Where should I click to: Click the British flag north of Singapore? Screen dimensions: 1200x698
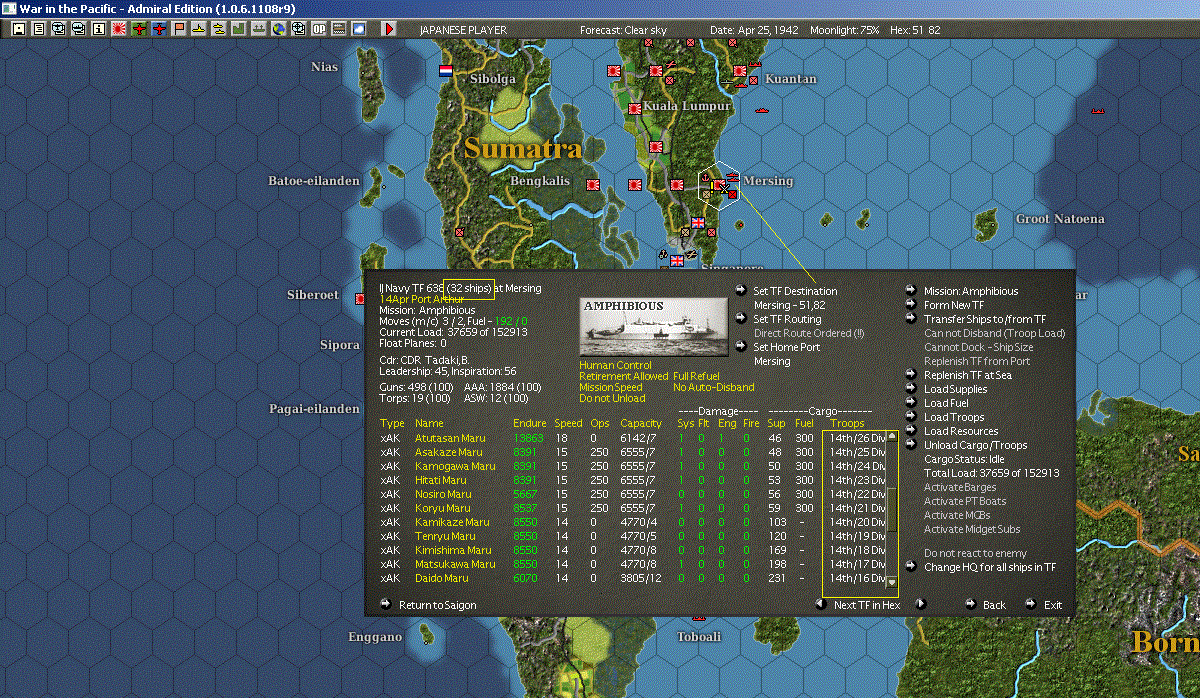[698, 222]
